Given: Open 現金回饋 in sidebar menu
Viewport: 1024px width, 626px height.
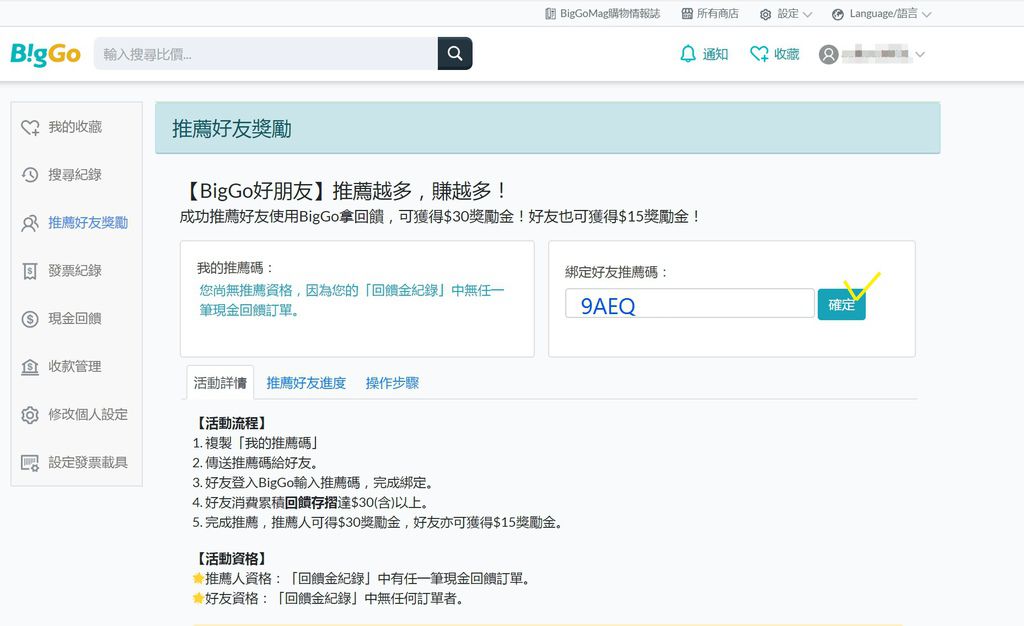Looking at the screenshot, I should pyautogui.click(x=77, y=319).
